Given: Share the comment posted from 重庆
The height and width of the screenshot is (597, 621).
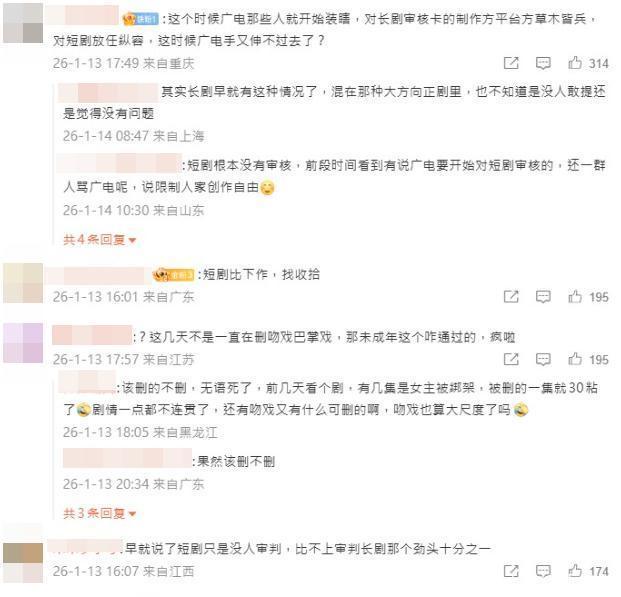Looking at the screenshot, I should tap(511, 63).
